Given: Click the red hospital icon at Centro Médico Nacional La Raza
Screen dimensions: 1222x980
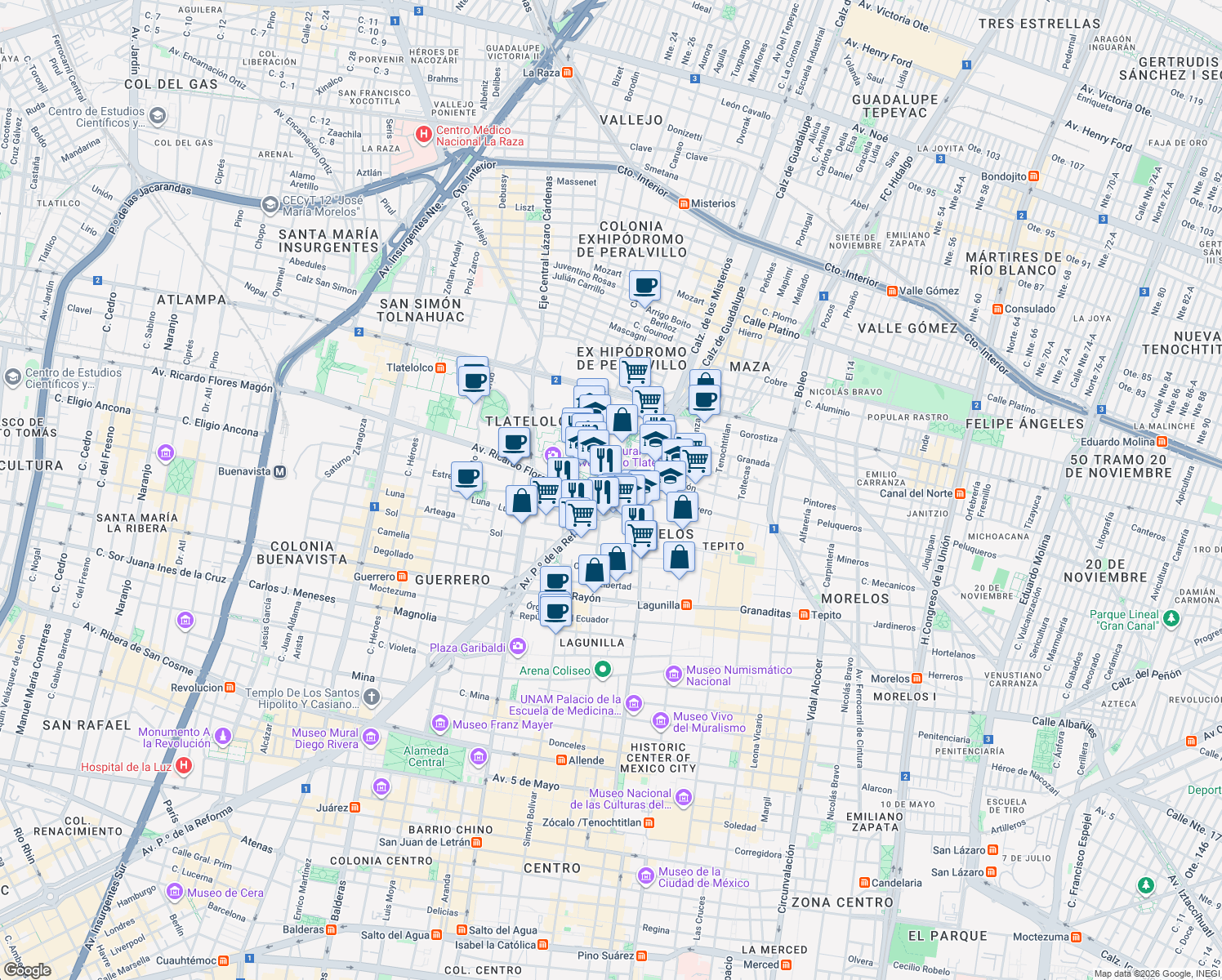Looking at the screenshot, I should (423, 133).
